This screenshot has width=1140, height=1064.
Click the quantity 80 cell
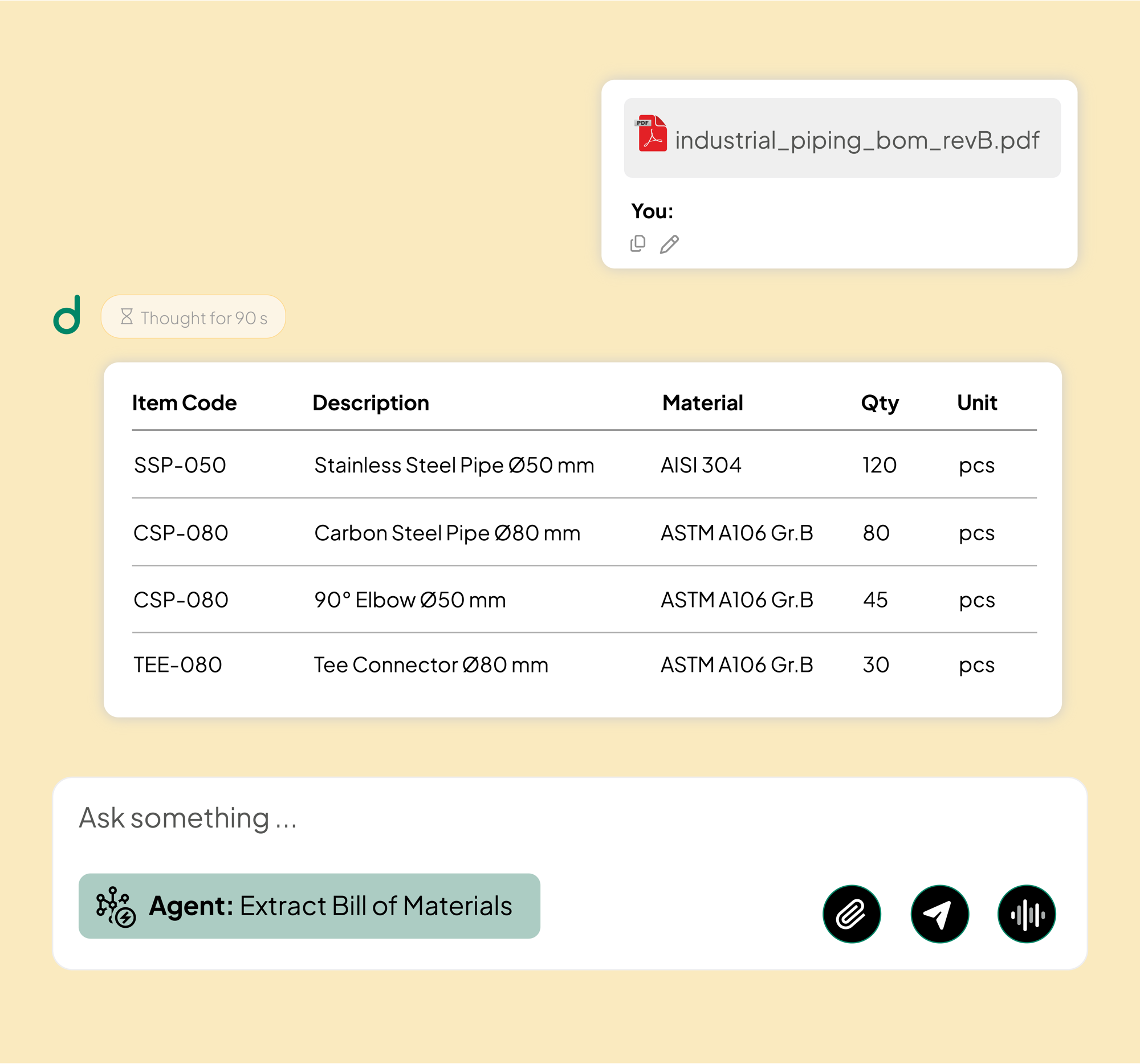[x=876, y=533]
